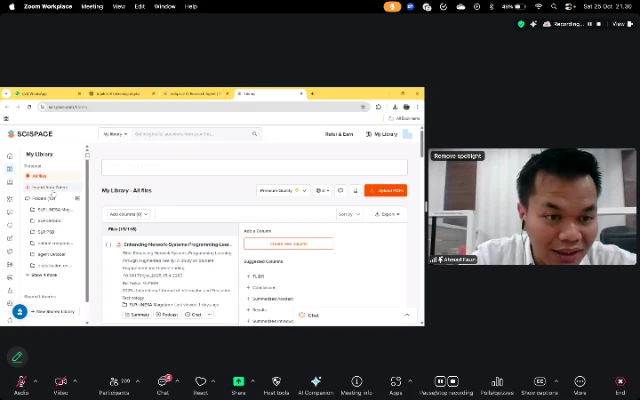Unmute the Audio microphone icon
Viewport: 640px width, 400px height.
click(20, 381)
